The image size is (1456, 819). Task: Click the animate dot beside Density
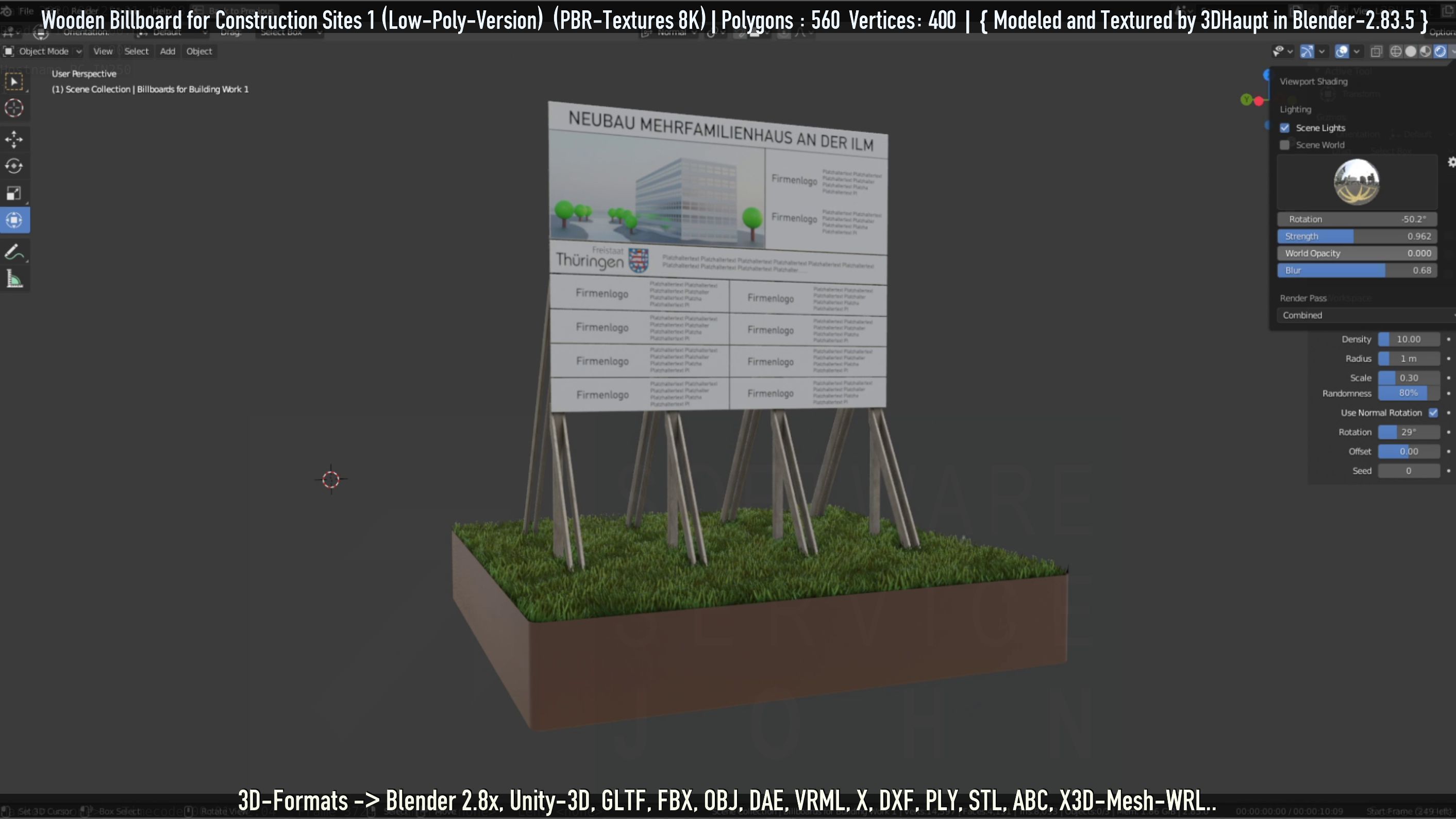point(1449,339)
